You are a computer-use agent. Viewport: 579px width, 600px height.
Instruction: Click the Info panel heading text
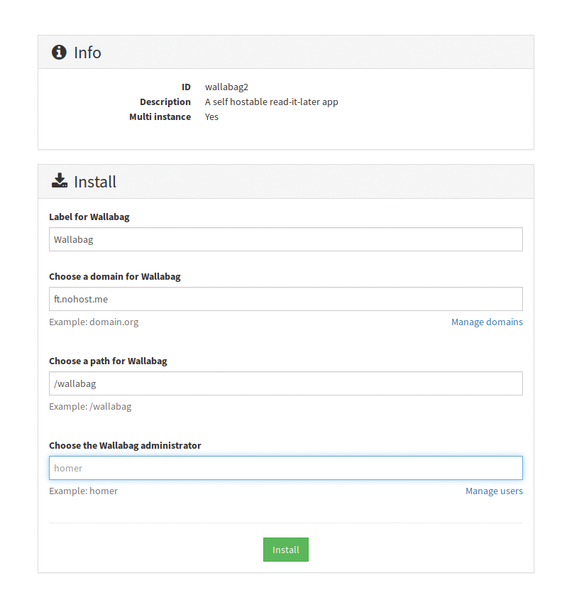coord(88,52)
